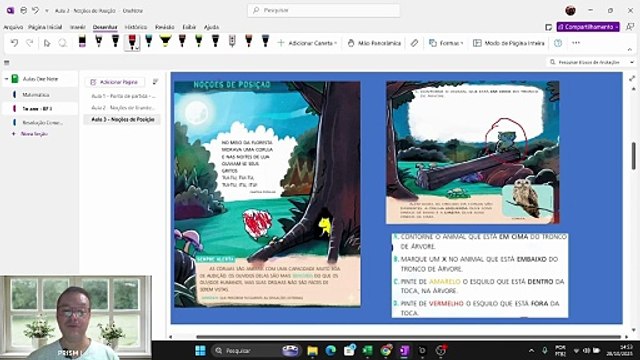The width and height of the screenshot is (640, 360).
Task: Select the Noções de Posição forest image
Action: [267, 194]
